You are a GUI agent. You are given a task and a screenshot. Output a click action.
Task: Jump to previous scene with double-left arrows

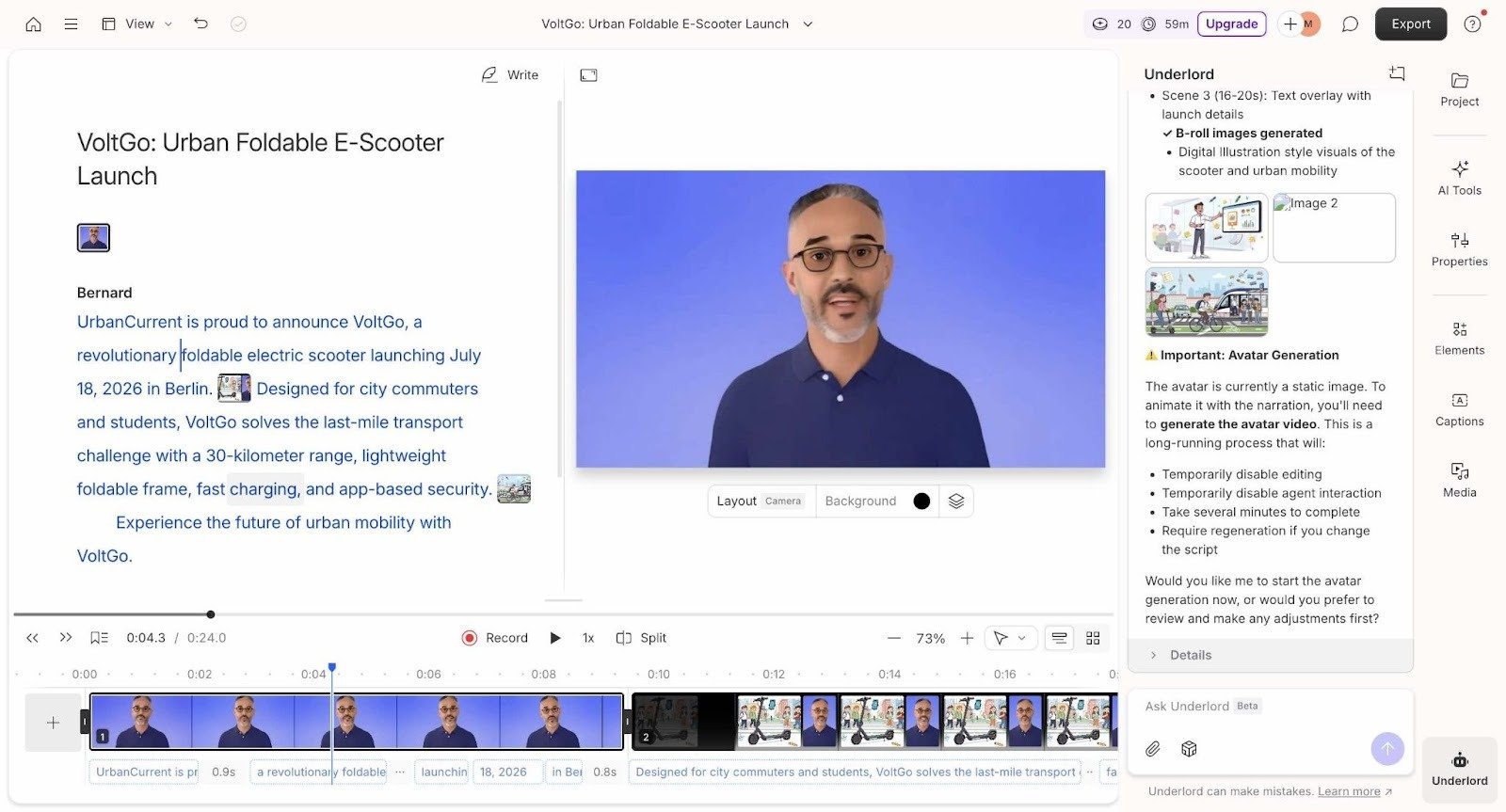(32, 638)
